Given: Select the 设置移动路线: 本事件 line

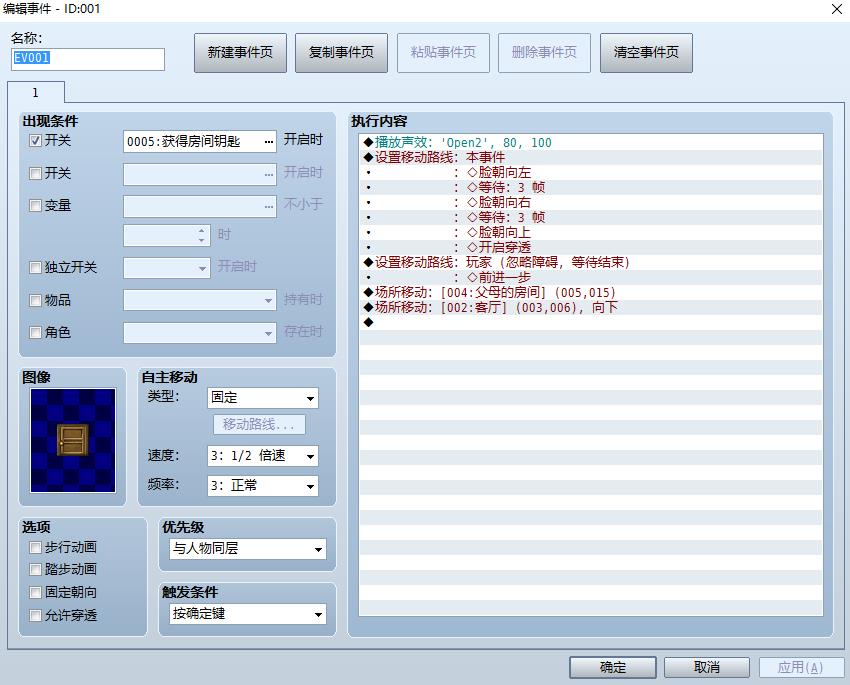Looking at the screenshot, I should 591,157.
